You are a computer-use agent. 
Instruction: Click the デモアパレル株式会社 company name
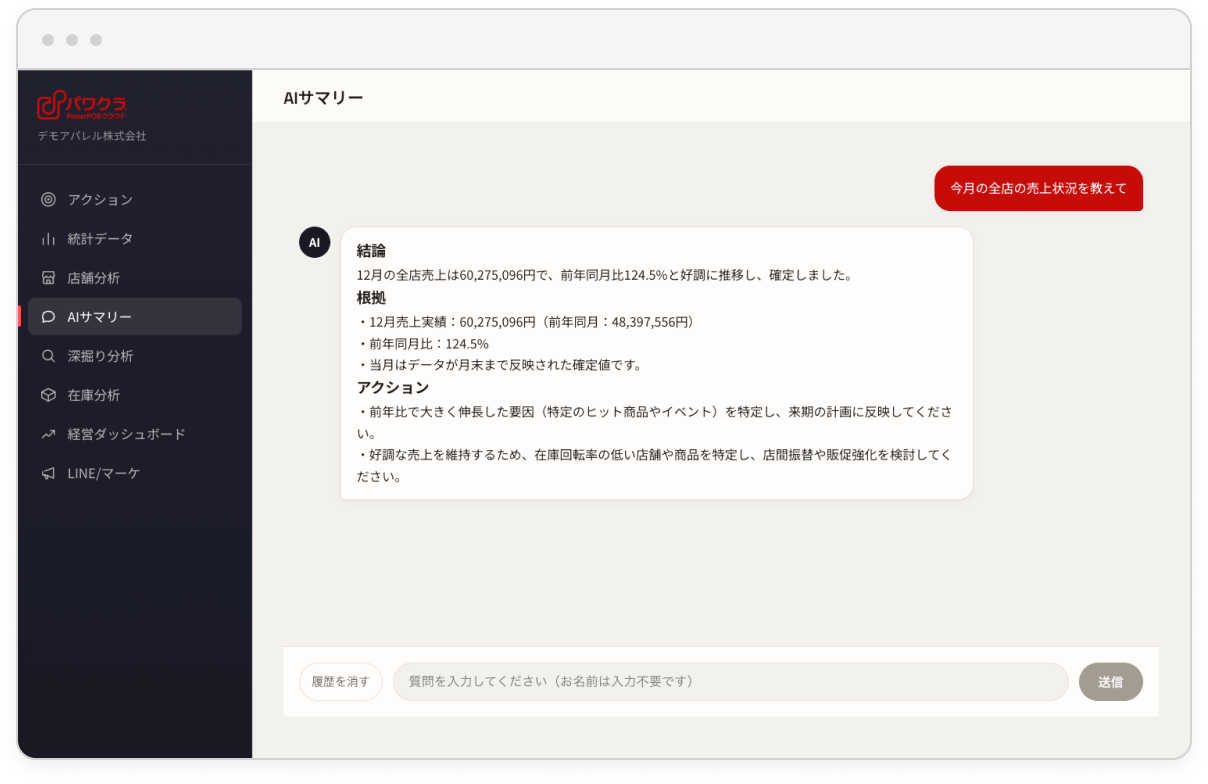(x=92, y=136)
